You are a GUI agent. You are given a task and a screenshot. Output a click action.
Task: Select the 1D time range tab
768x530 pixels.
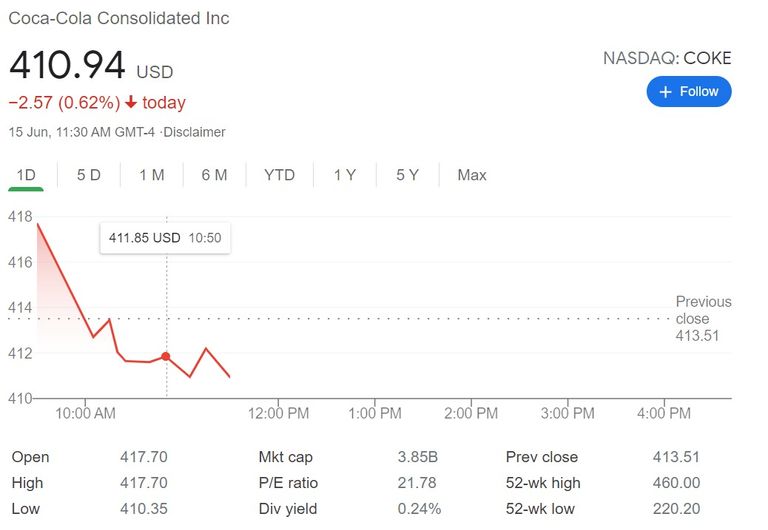tap(26, 175)
